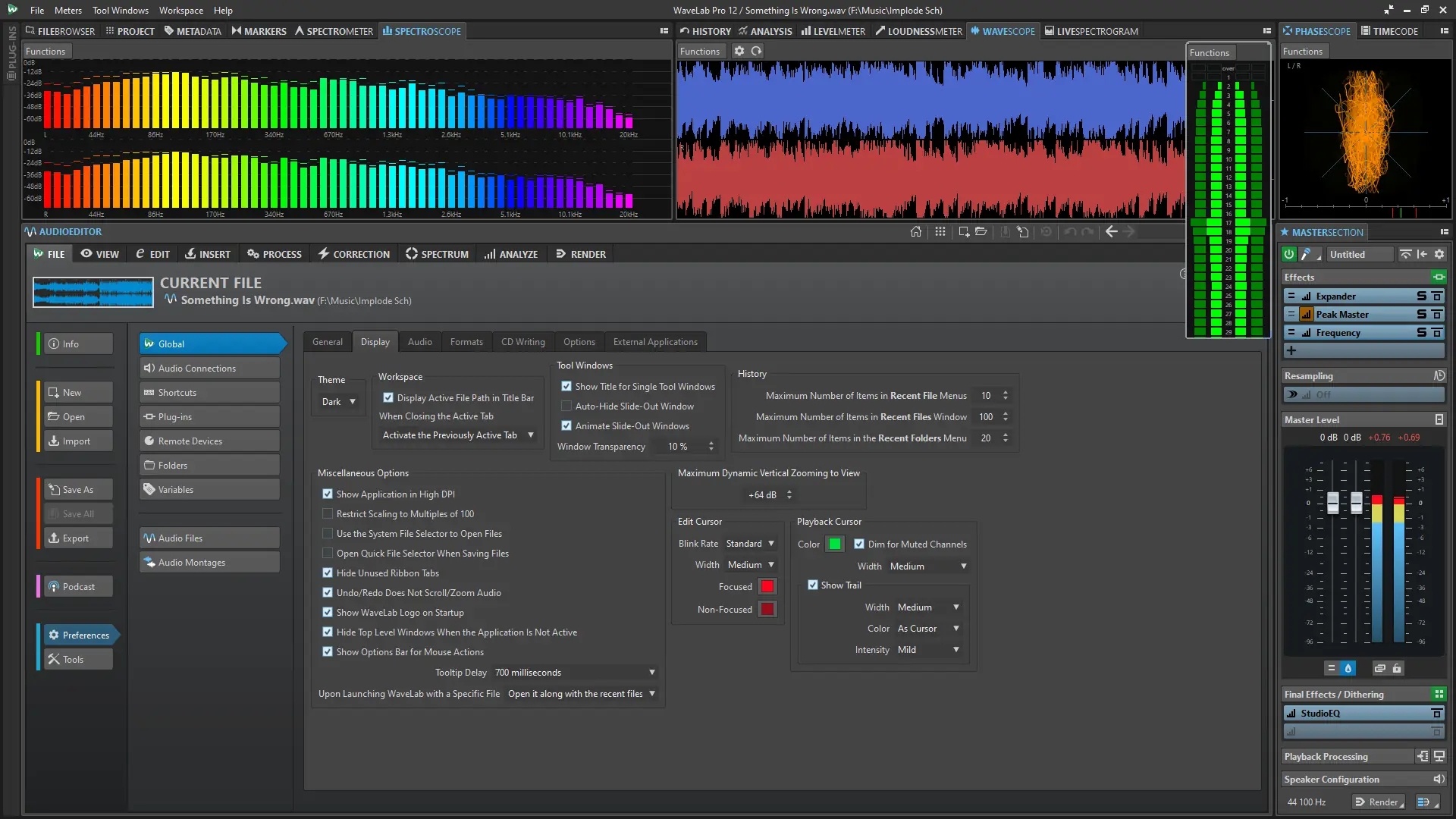Click the home icon in the Audio Editor toolbar
1456x819 pixels.
(x=916, y=232)
